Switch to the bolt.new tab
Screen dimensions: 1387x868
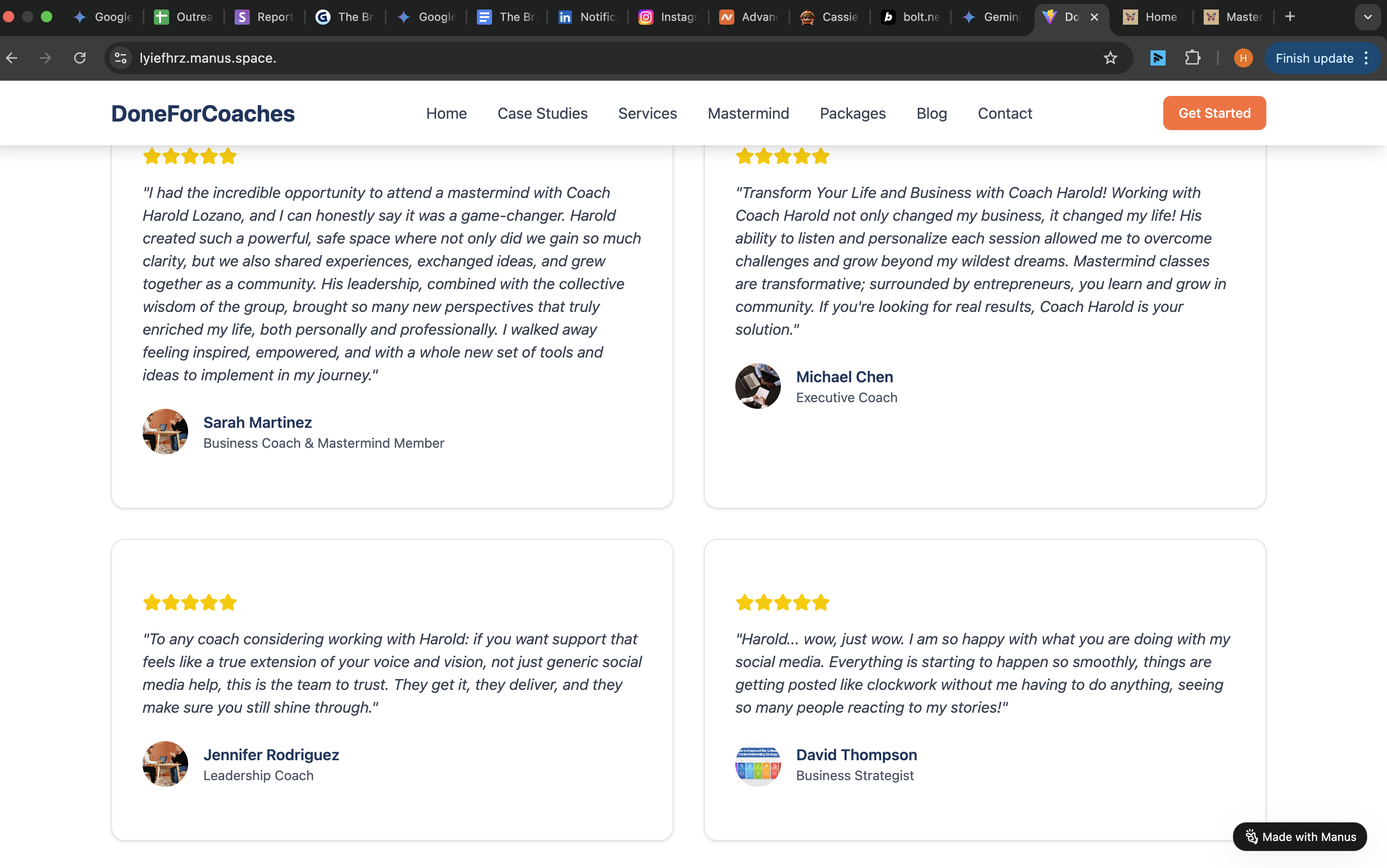(x=910, y=17)
